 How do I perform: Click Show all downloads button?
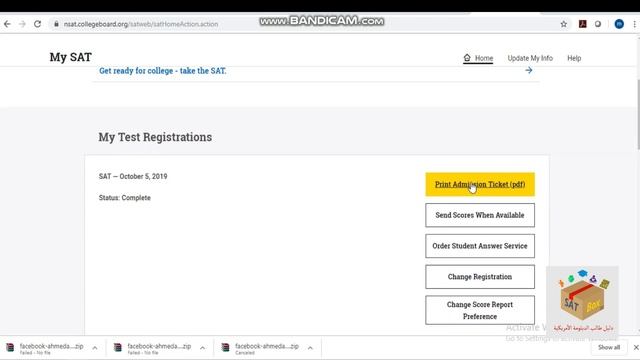tap(609, 347)
